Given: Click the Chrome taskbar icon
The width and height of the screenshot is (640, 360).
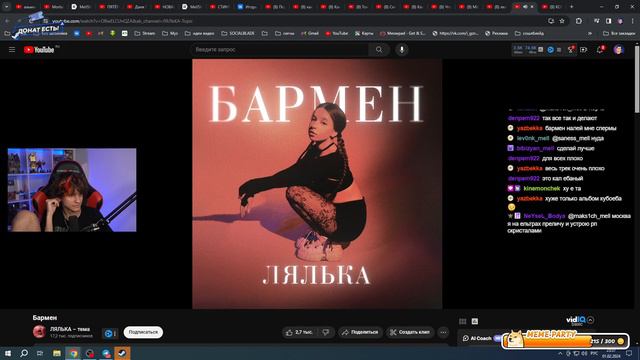Looking at the screenshot, I should coord(73,353).
